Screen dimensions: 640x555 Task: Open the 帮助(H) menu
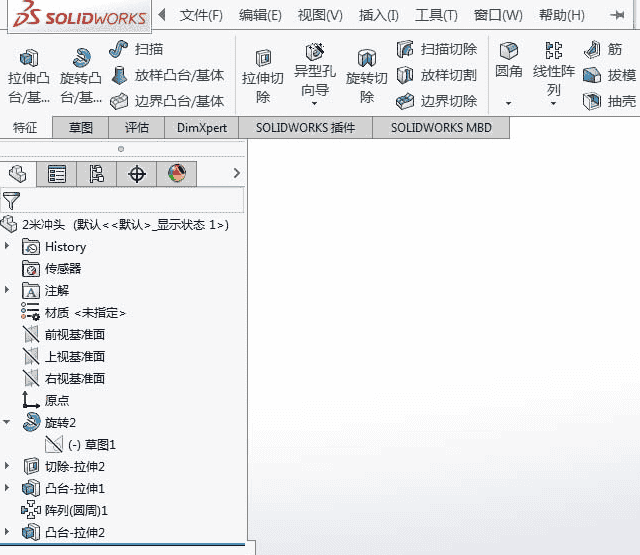(562, 16)
